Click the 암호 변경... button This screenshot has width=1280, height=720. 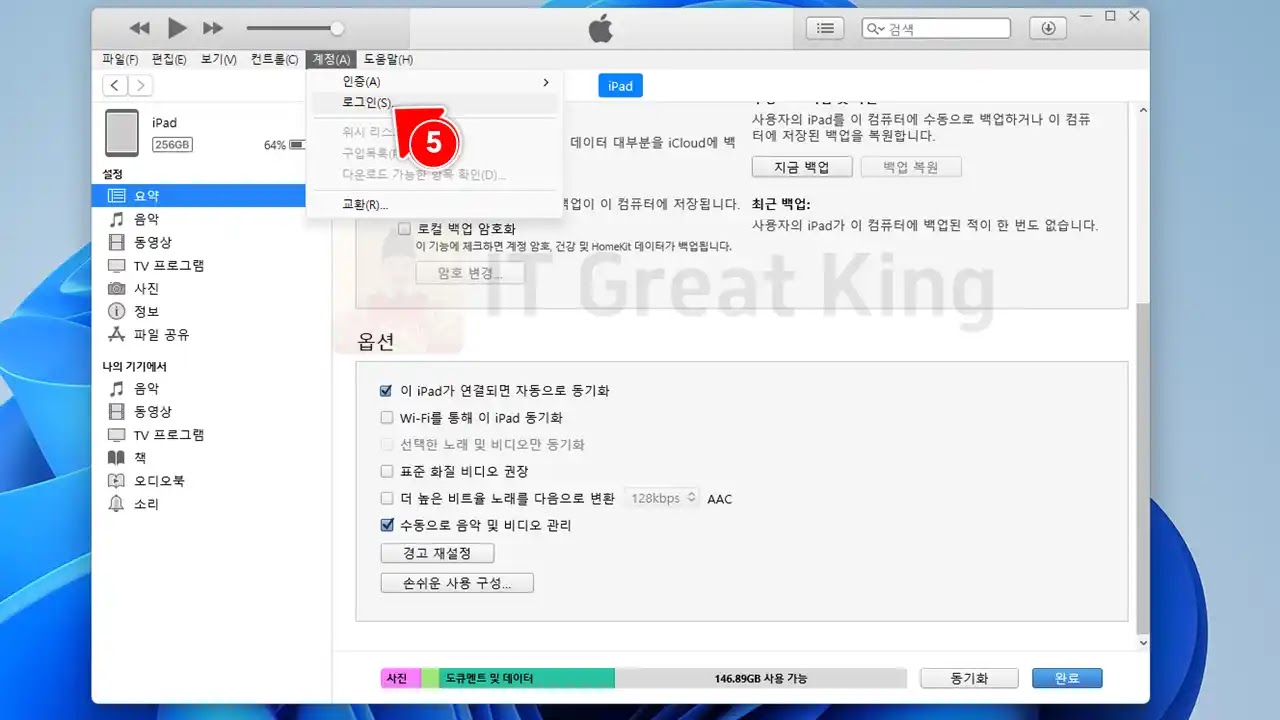tap(470, 273)
